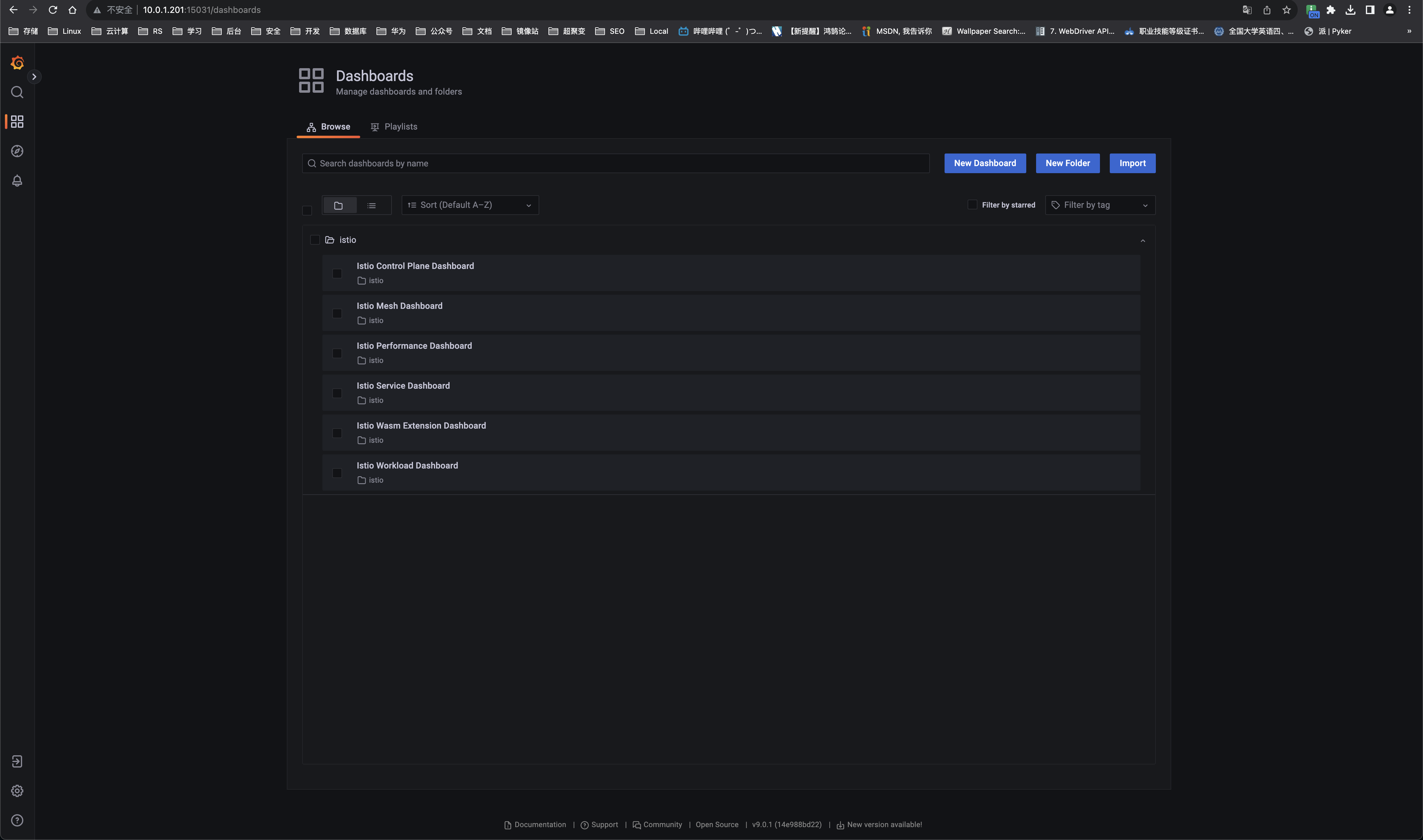Open Chrome three-dot menu
The height and width of the screenshot is (840, 1423).
[1409, 10]
